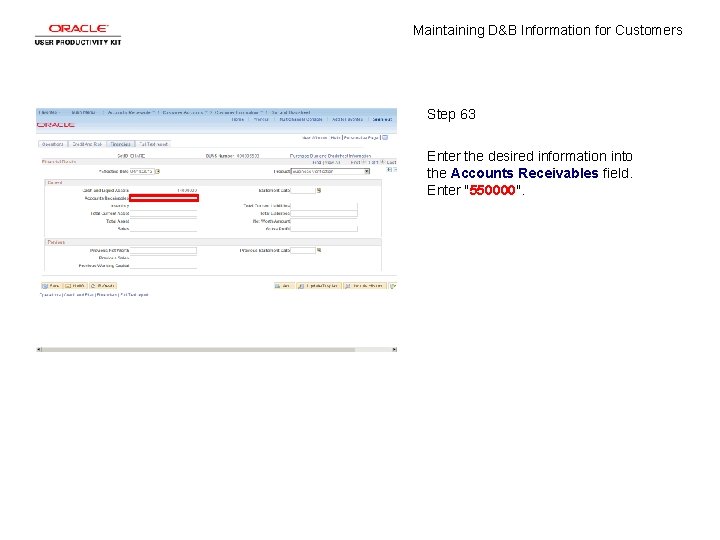Screen dimensions: 720x540
Task: Click the Sign out link
Action: (x=382, y=119)
